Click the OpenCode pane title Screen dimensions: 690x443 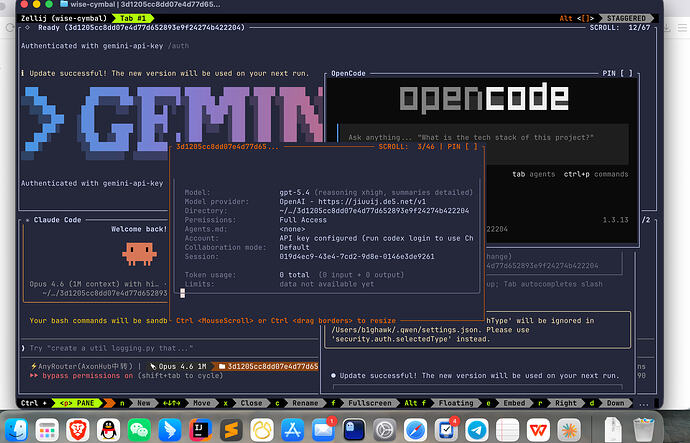(348, 73)
